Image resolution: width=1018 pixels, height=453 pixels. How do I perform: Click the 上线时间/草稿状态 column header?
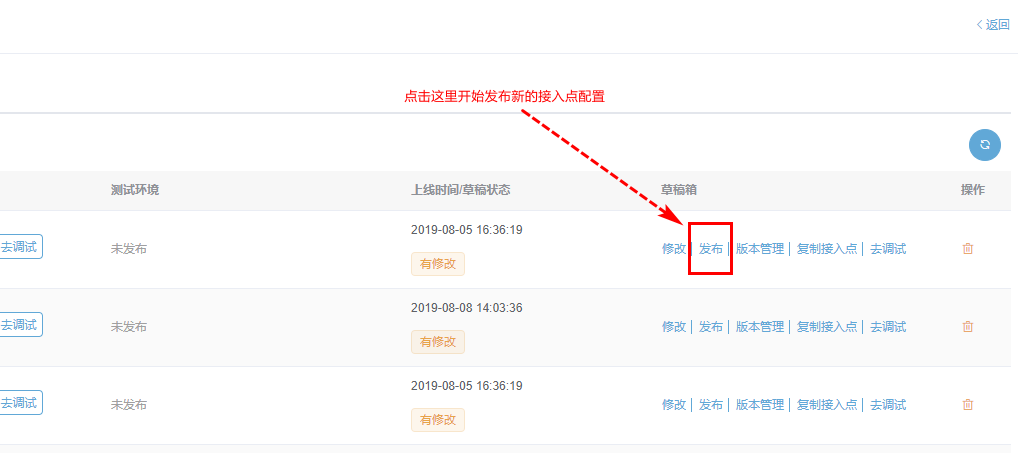click(x=461, y=190)
